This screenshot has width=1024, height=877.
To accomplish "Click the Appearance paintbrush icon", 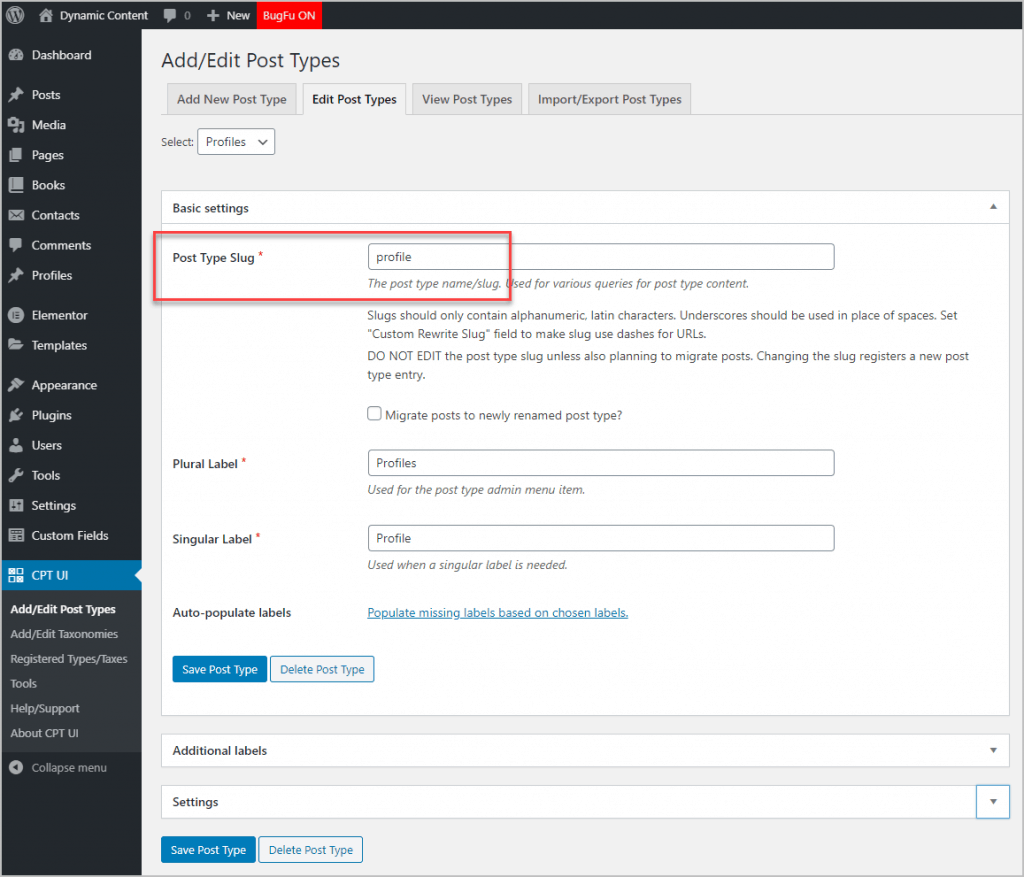I will (16, 385).
